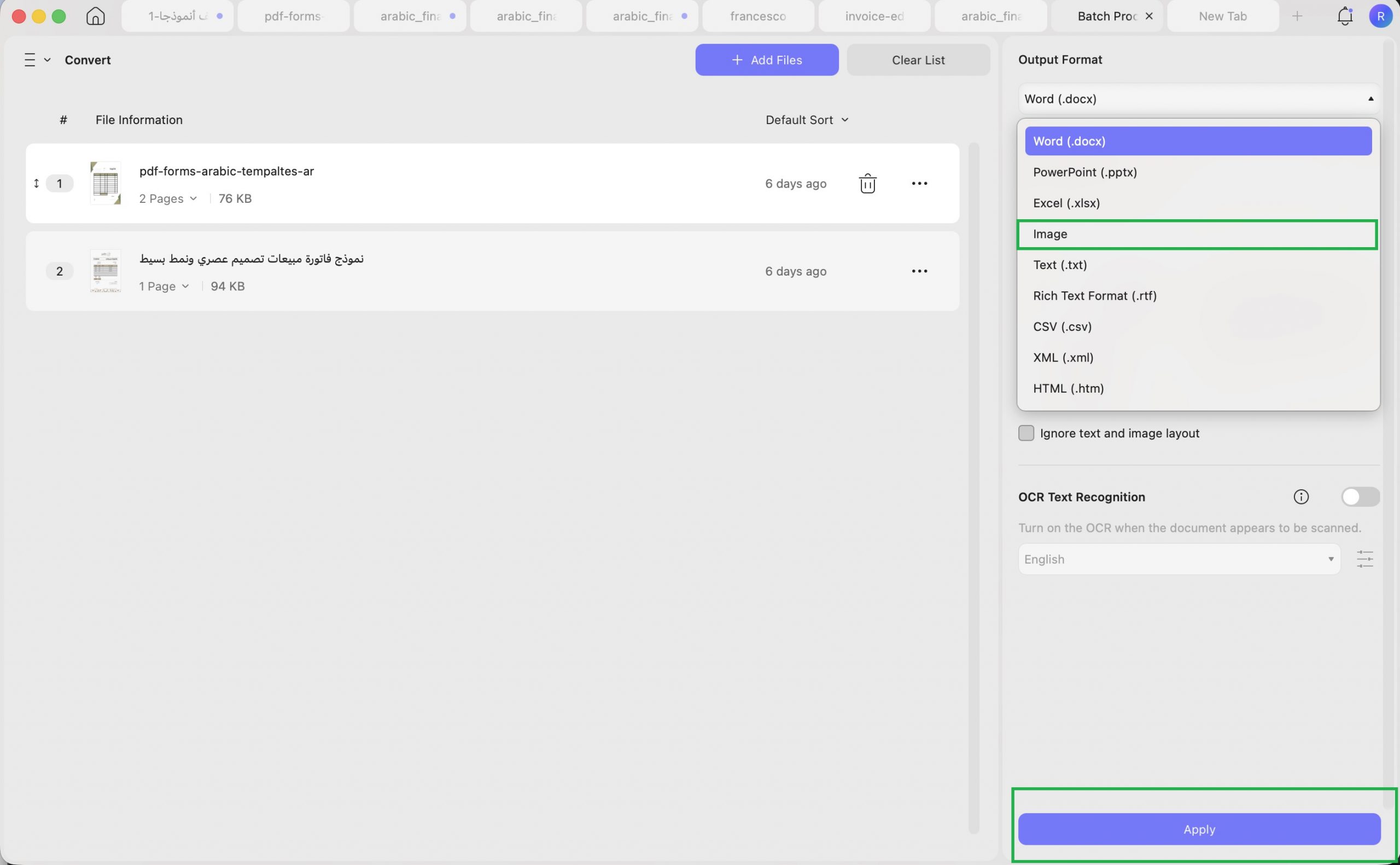Click the File Information column header
The width and height of the screenshot is (1400, 865).
[139, 120]
